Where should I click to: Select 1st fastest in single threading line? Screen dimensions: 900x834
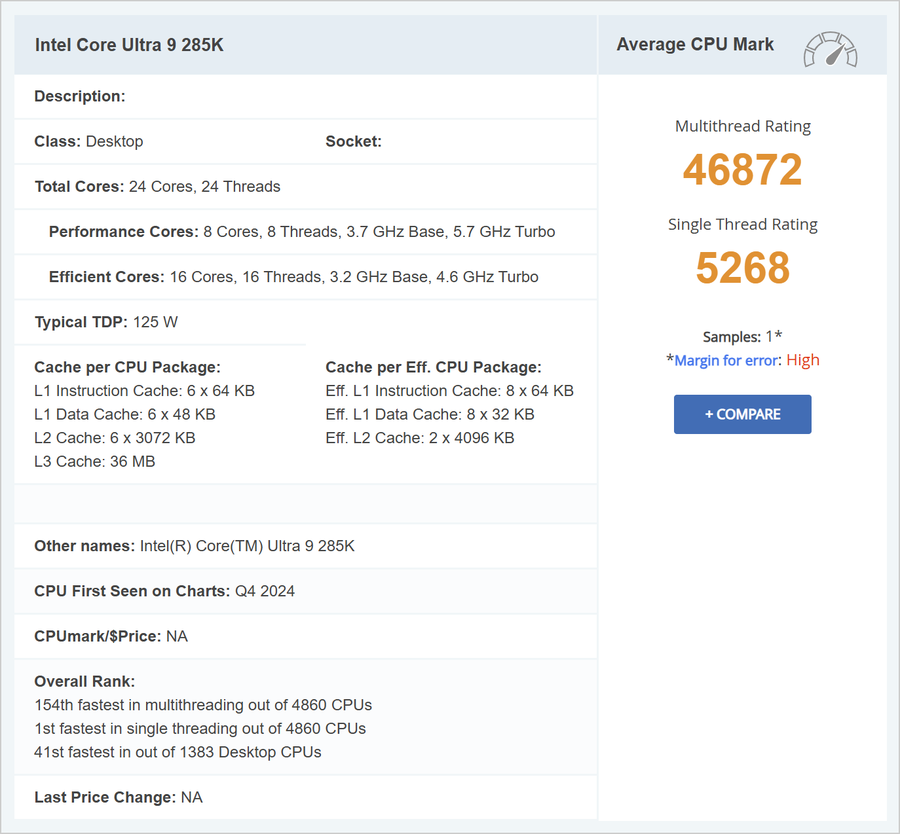[x=200, y=728]
